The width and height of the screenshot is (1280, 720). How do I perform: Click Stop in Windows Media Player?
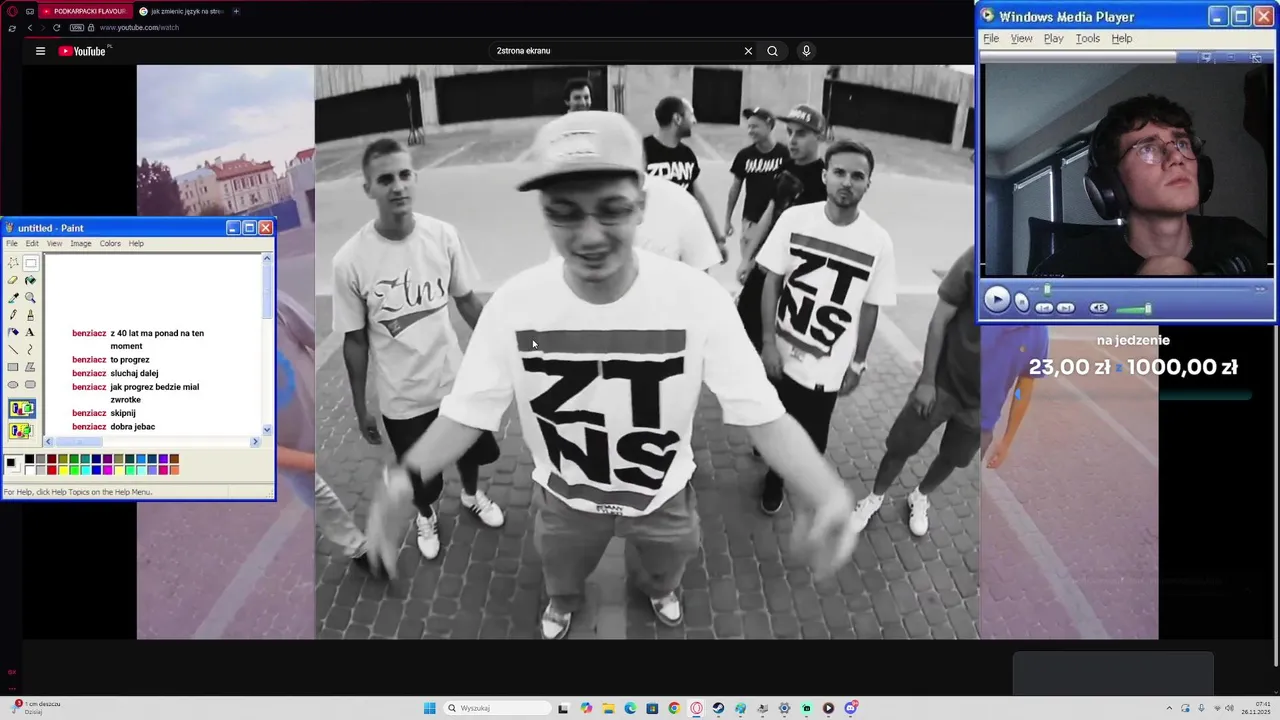click(1021, 302)
